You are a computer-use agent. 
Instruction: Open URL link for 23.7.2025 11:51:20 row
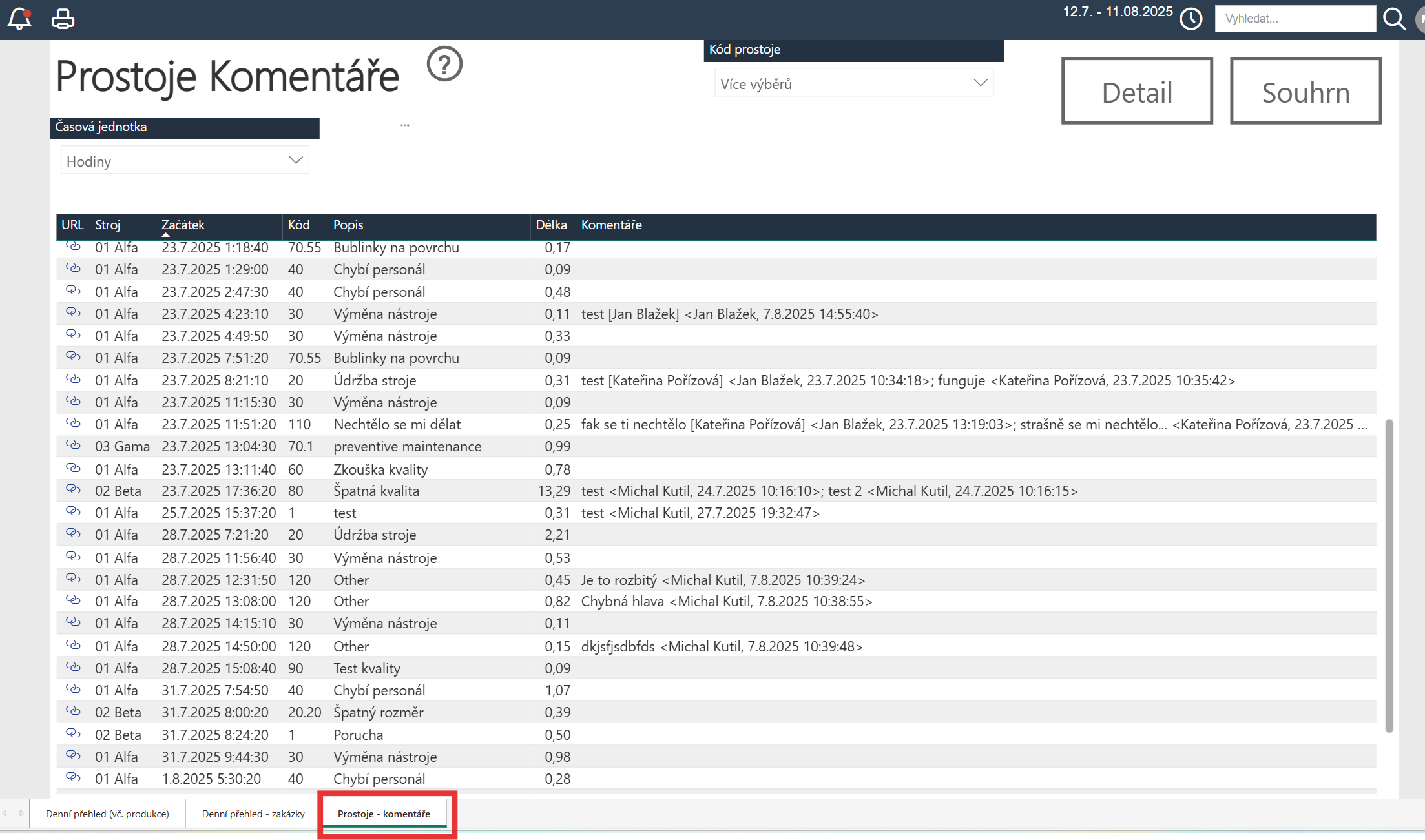tap(73, 423)
